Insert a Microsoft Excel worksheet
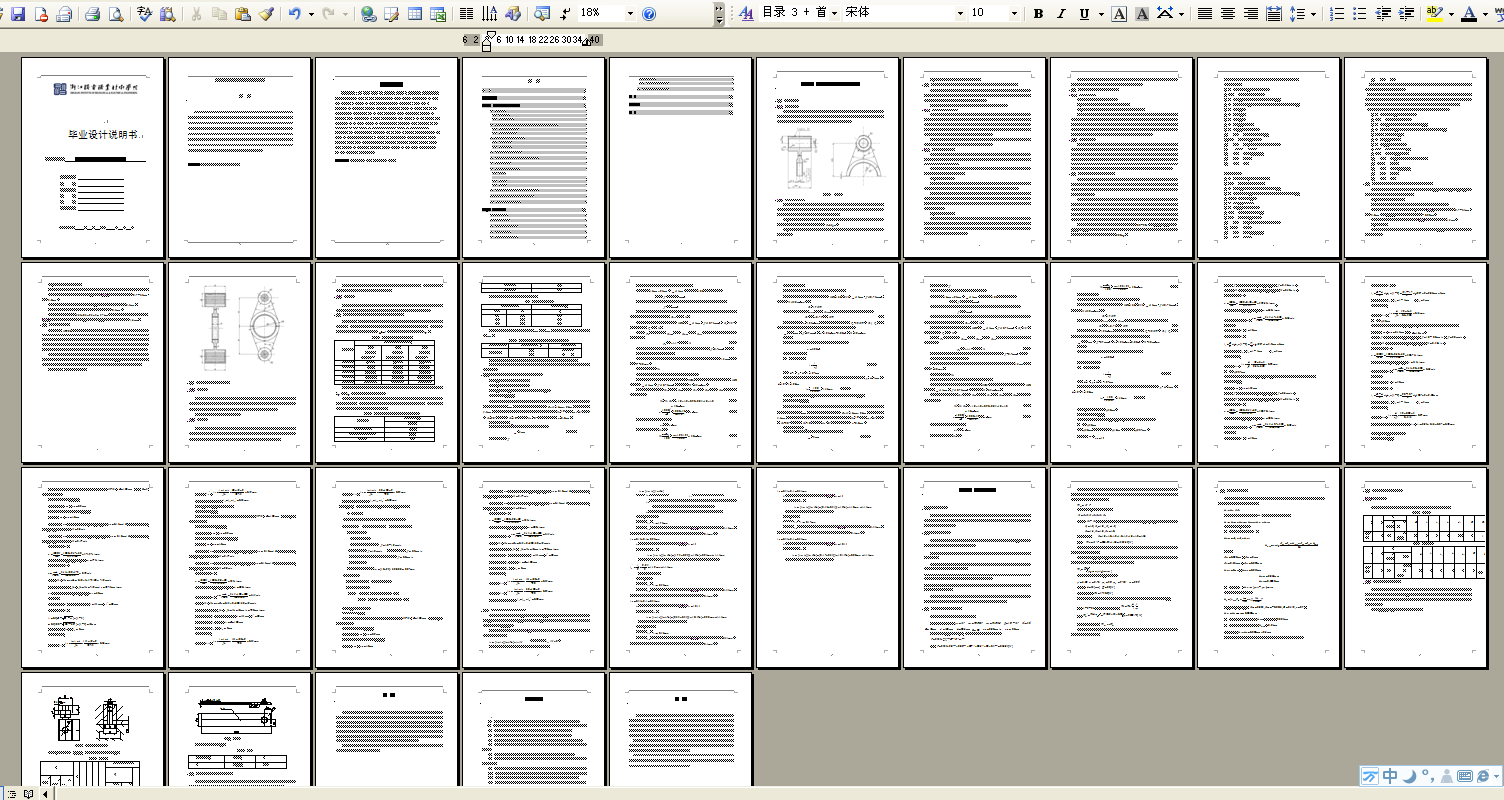The height and width of the screenshot is (800, 1504). (x=438, y=14)
